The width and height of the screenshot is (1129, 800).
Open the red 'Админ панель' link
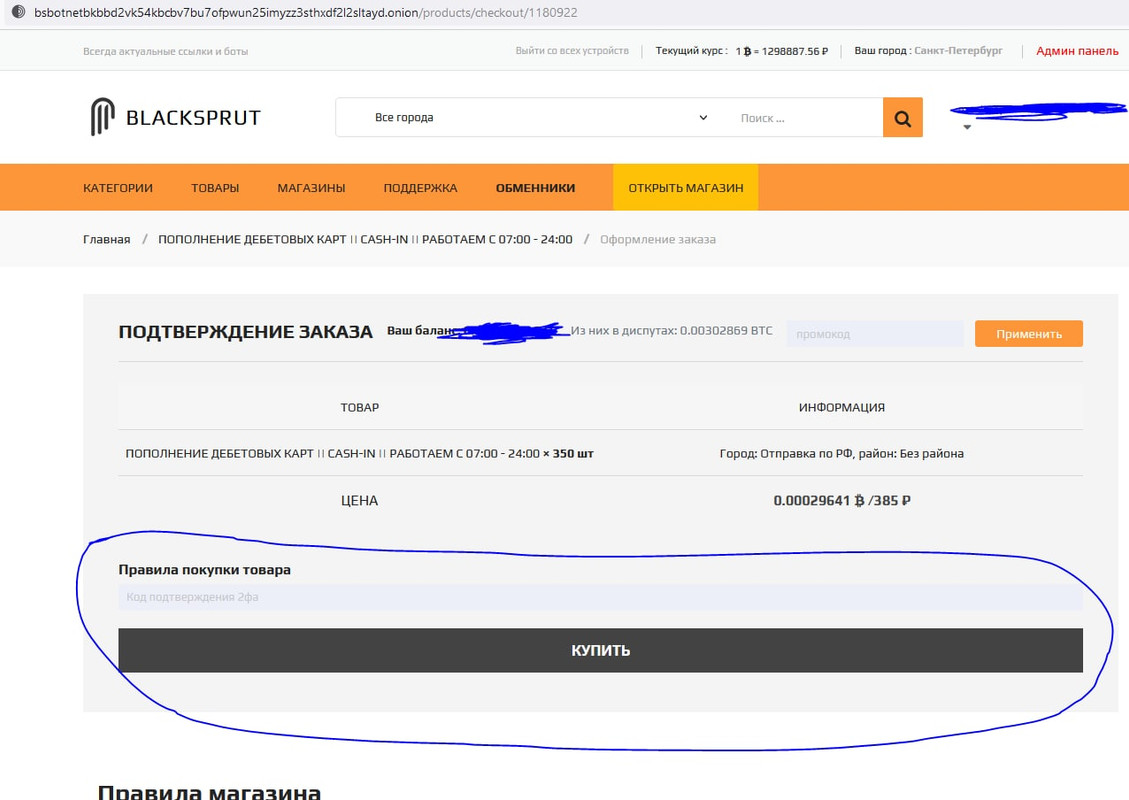[x=1077, y=50]
